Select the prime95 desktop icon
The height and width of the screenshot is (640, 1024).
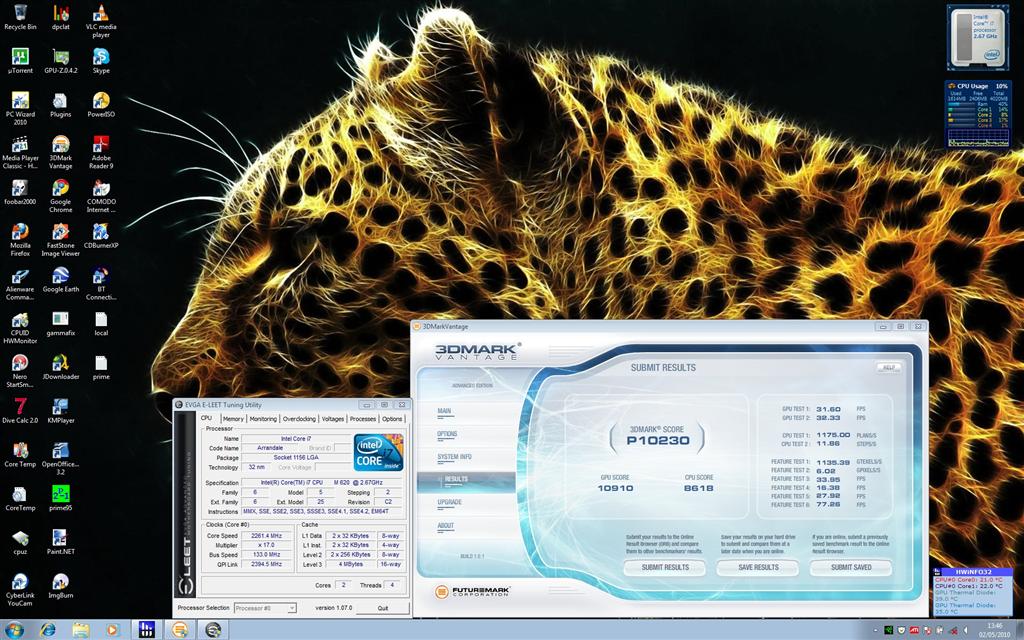[61, 498]
